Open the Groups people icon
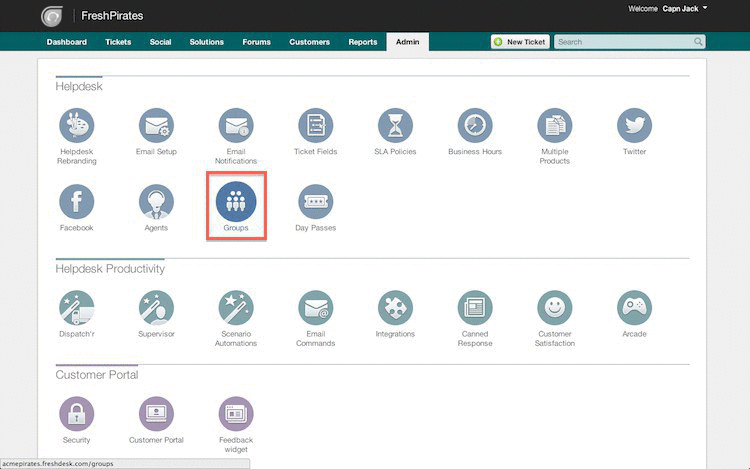 point(236,202)
